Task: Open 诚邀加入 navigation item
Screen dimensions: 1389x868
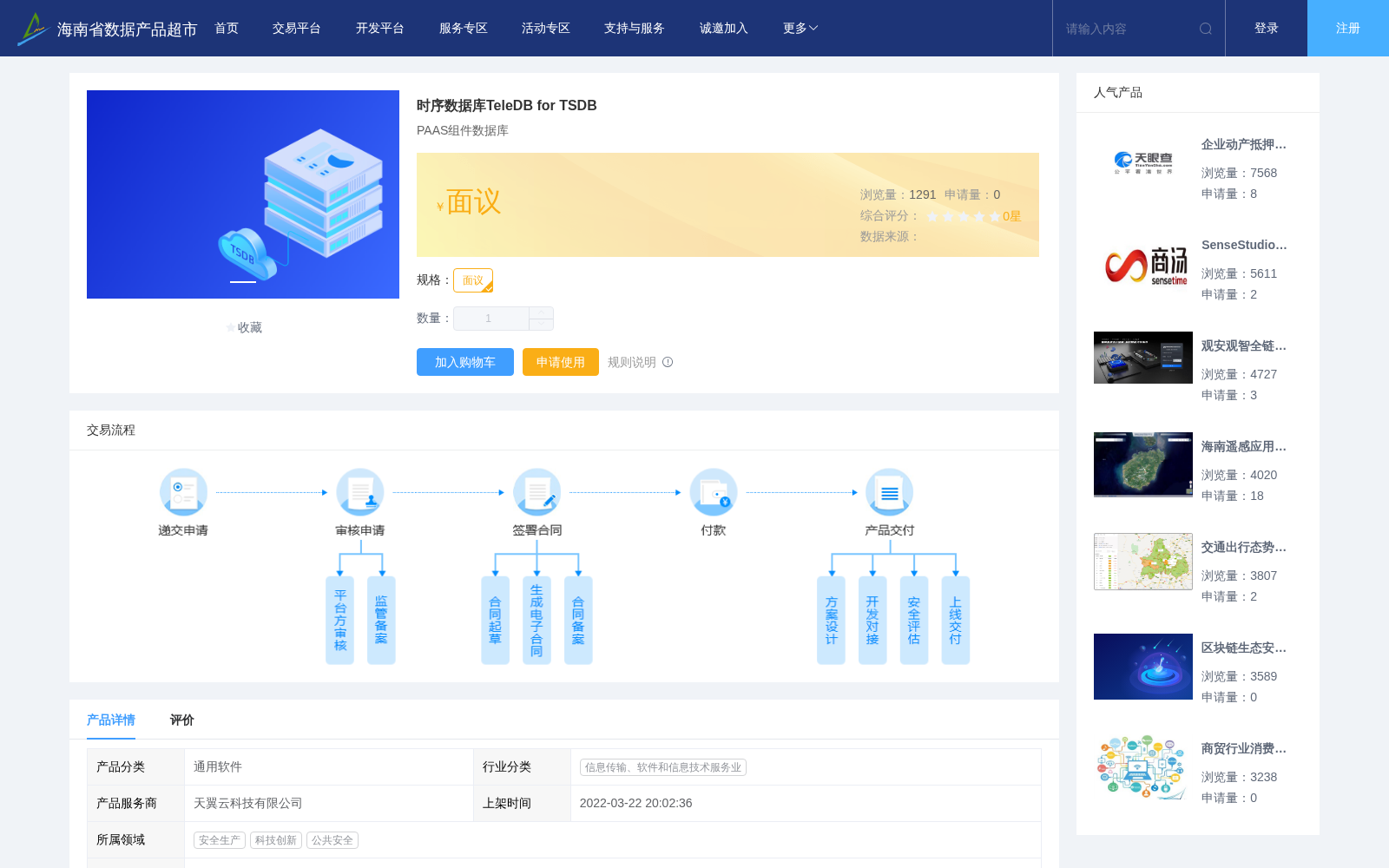Action: (724, 29)
